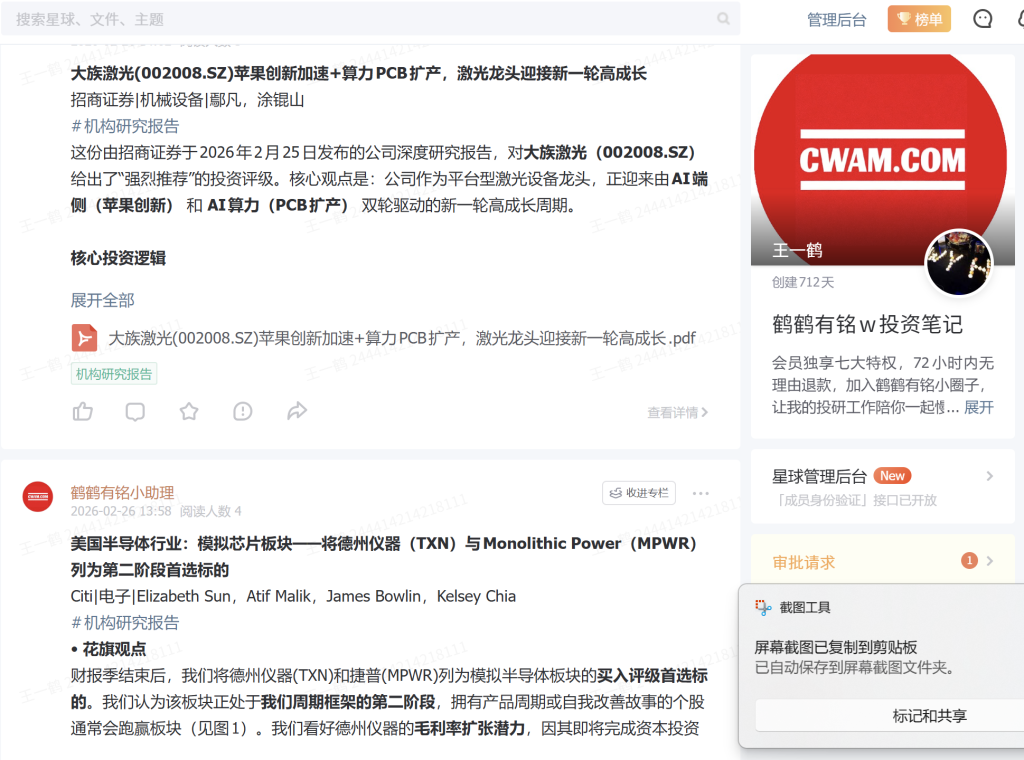Comment on the 大族激光 post

(x=135, y=411)
